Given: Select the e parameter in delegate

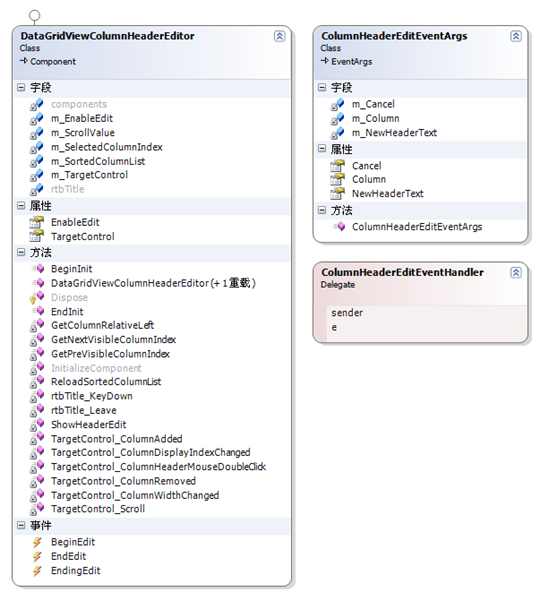Looking at the screenshot, I should (x=334, y=328).
